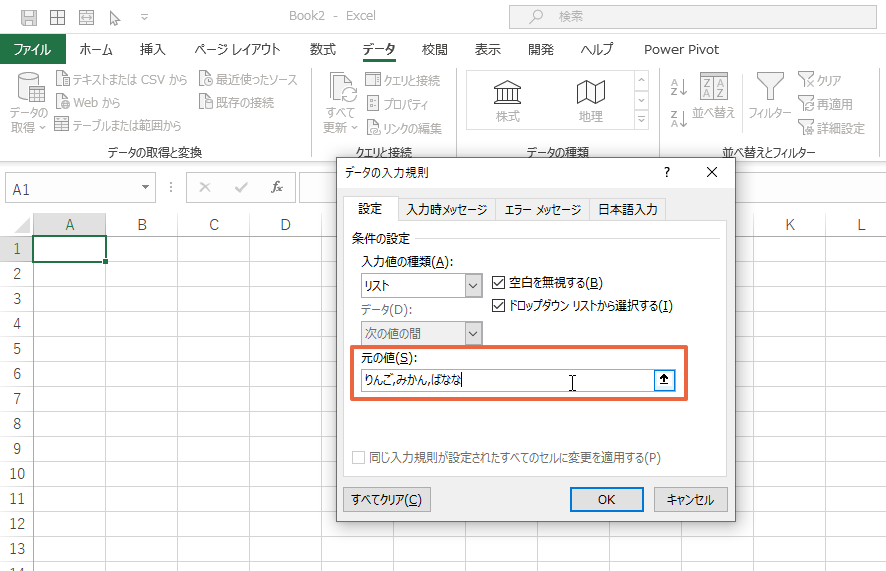Click the pointer cursor icon in quick access toolbar
Image resolution: width=886 pixels, height=571 pixels.
115,18
